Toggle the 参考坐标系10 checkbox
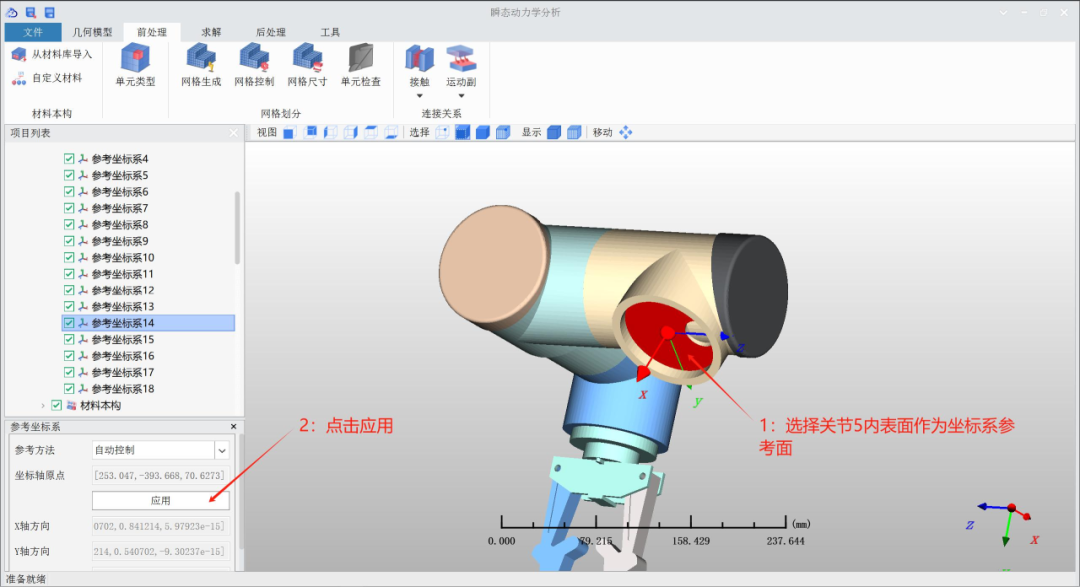1080x587 pixels. pyautogui.click(x=69, y=257)
